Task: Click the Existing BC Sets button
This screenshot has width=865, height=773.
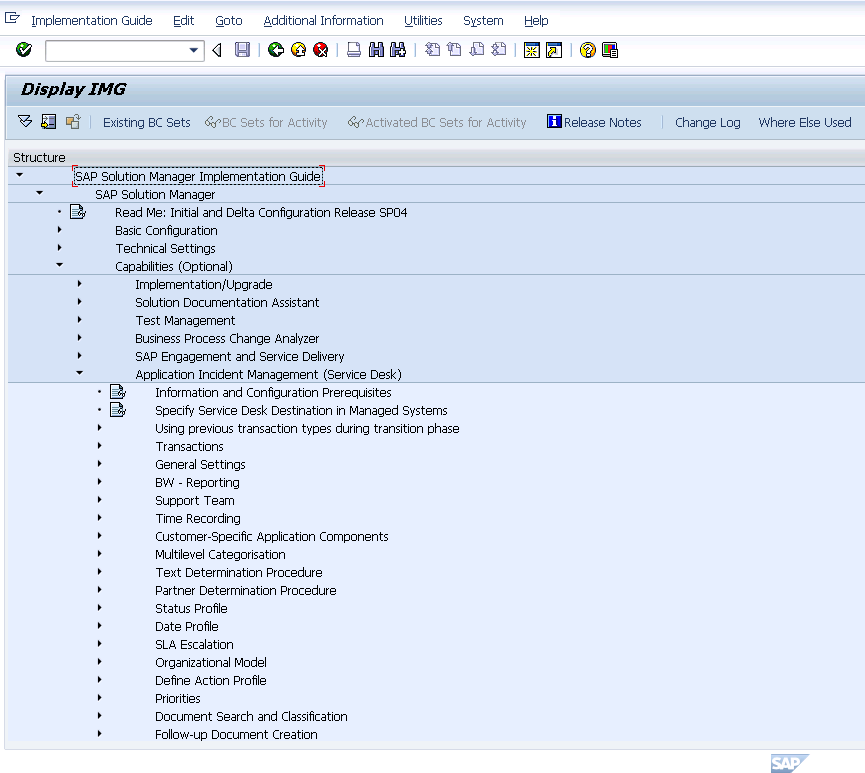Action: 146,122
